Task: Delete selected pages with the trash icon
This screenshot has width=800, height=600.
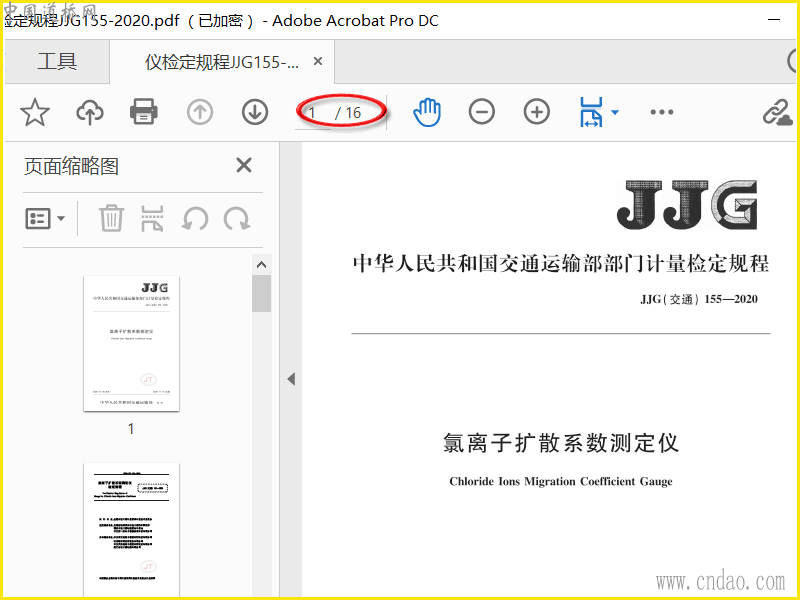Action: click(x=111, y=218)
